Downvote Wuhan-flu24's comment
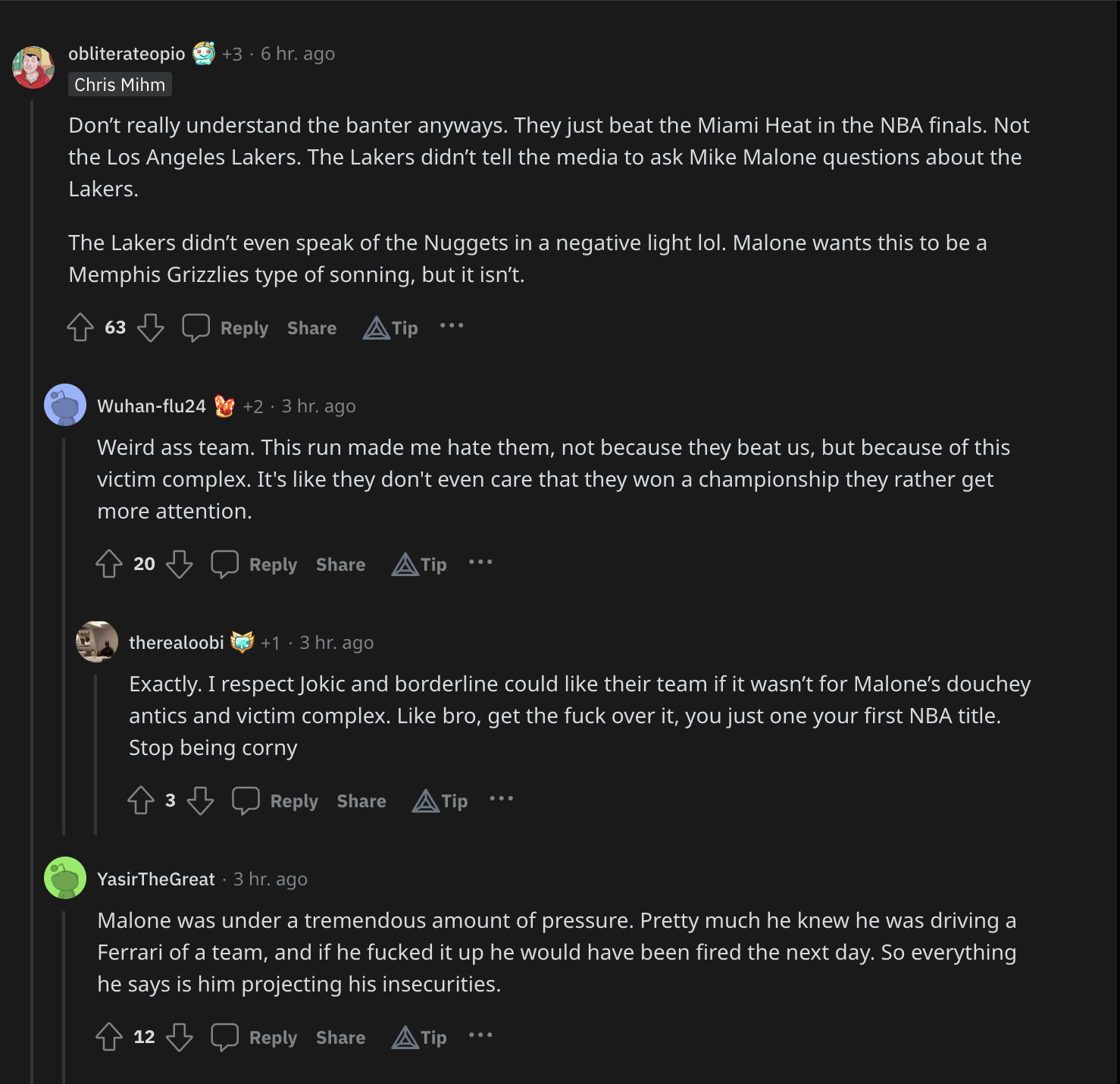 tap(179, 564)
